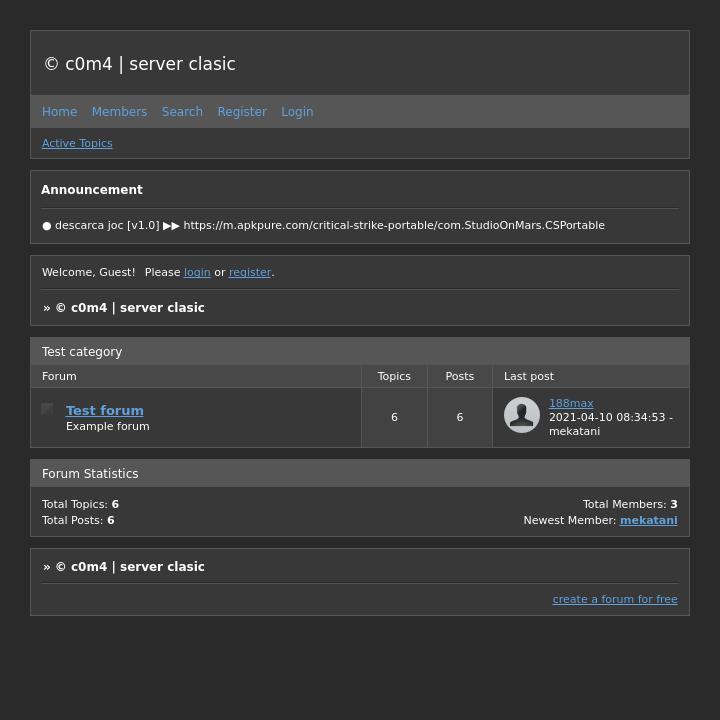The image size is (720, 720).
Task: Click the 'register' link in the welcome message
Action: (x=250, y=273)
